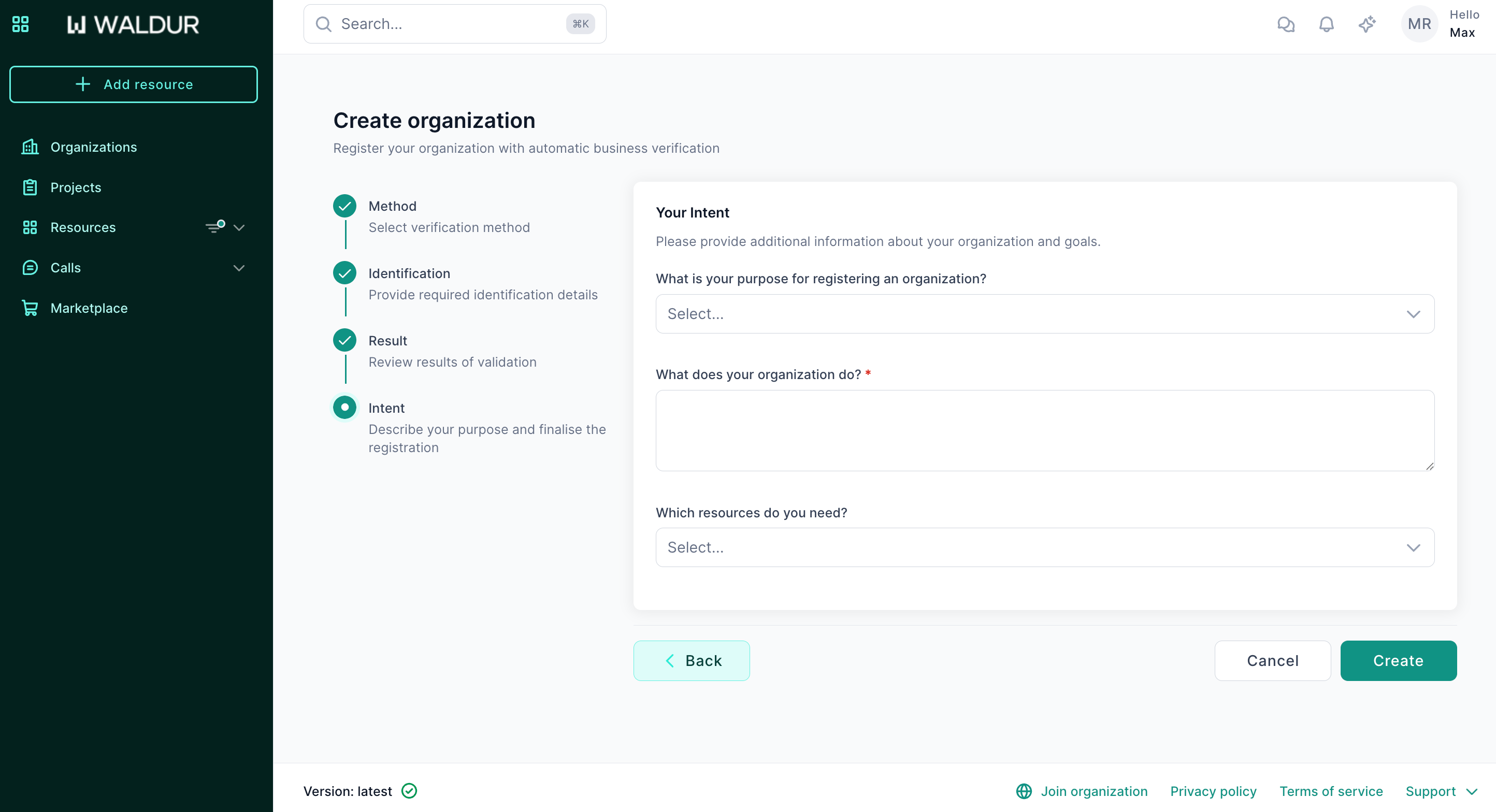Select the completed Identification step circle
Image resolution: width=1496 pixels, height=812 pixels.
[x=345, y=273]
